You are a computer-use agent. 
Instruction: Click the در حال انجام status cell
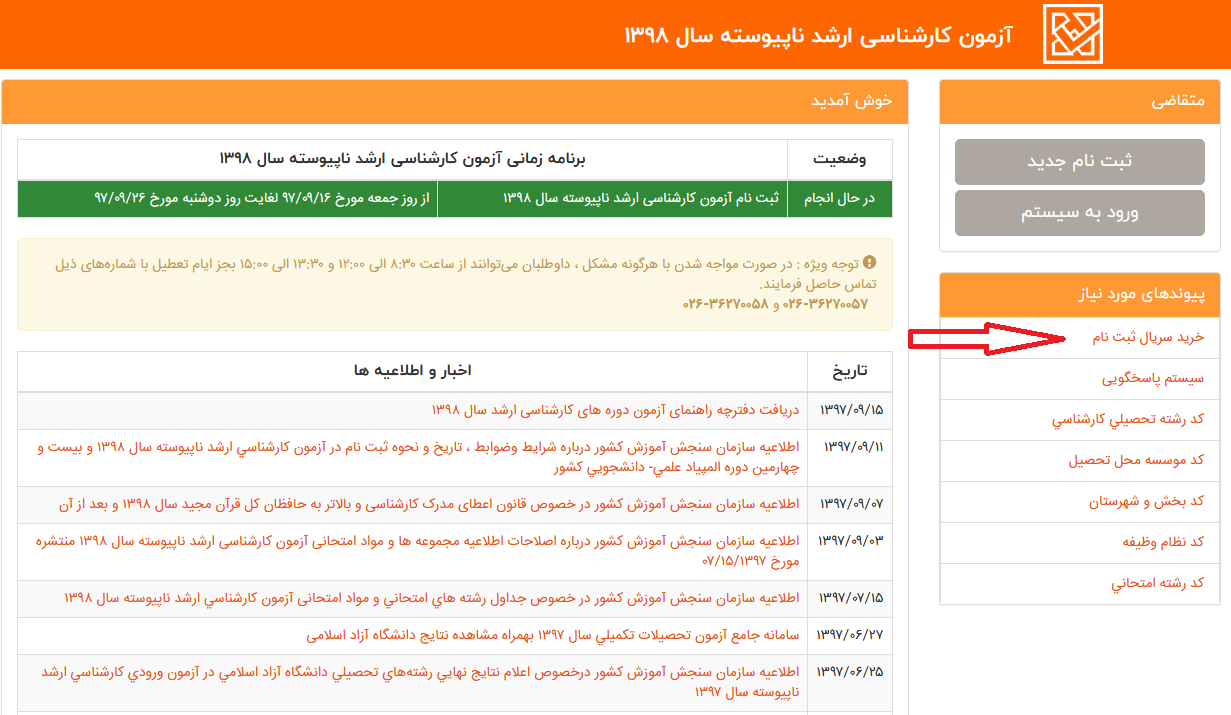pyautogui.click(x=839, y=199)
